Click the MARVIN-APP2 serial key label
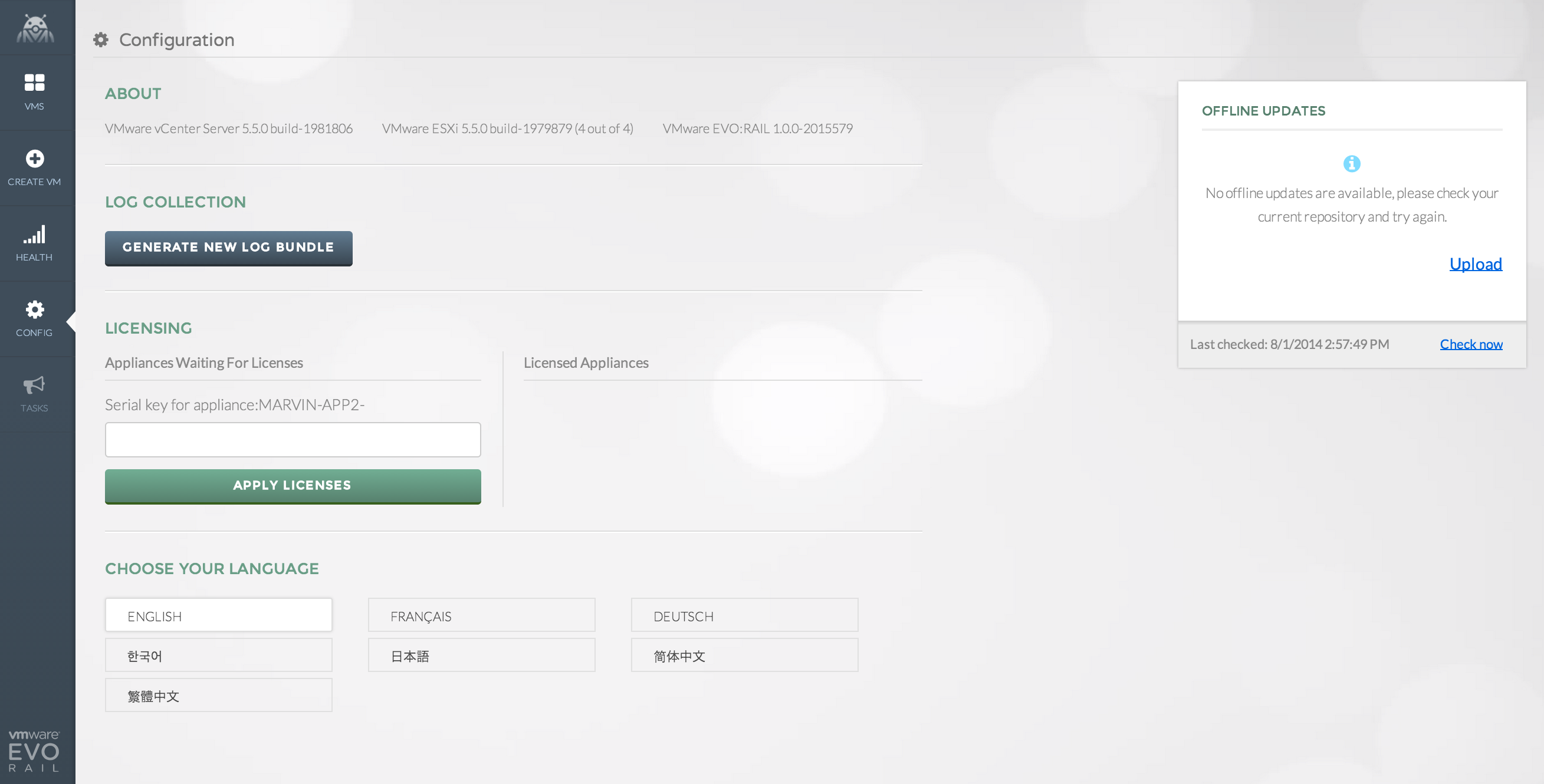Viewport: 1544px width, 784px height. tap(234, 405)
